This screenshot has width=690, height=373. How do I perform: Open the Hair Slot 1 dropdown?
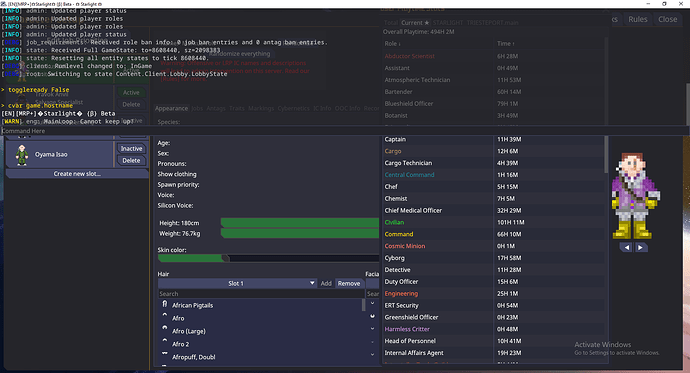pyautogui.click(x=237, y=283)
